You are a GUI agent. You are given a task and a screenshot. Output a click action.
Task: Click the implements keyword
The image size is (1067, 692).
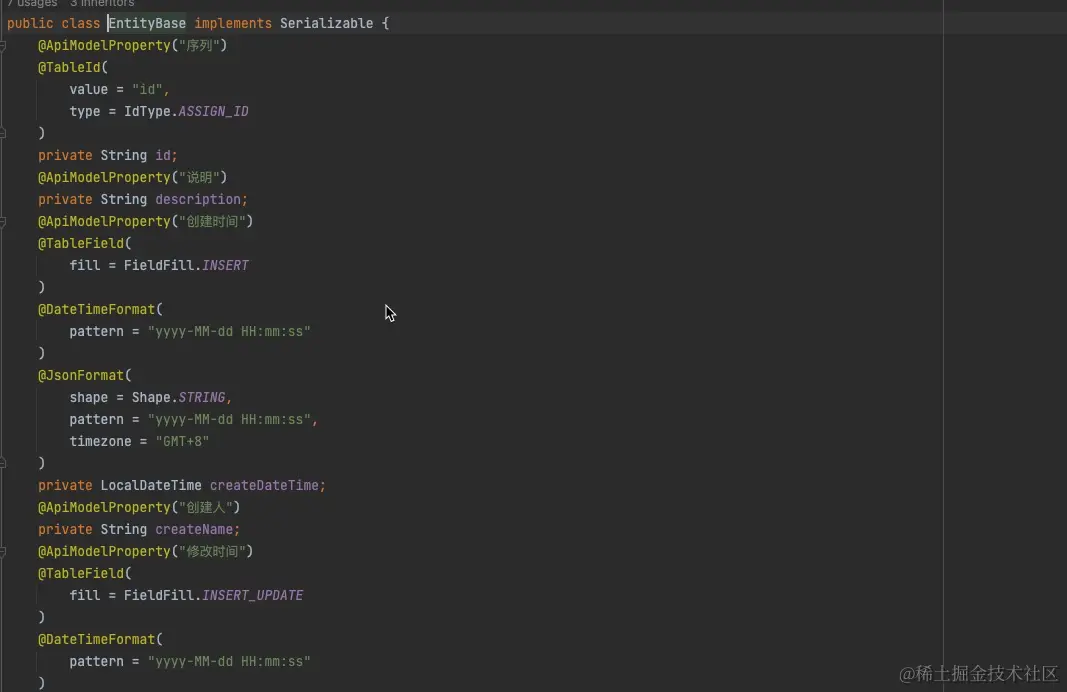click(x=233, y=23)
